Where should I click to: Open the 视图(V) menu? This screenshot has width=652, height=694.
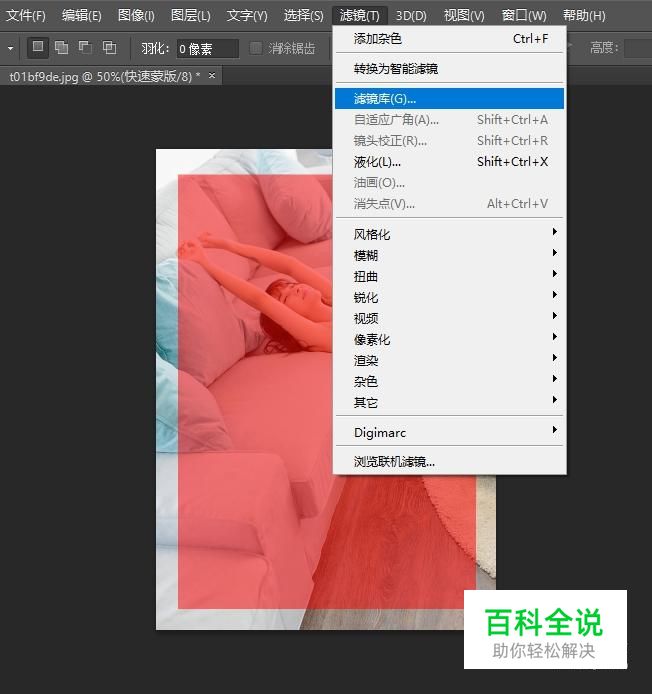464,16
